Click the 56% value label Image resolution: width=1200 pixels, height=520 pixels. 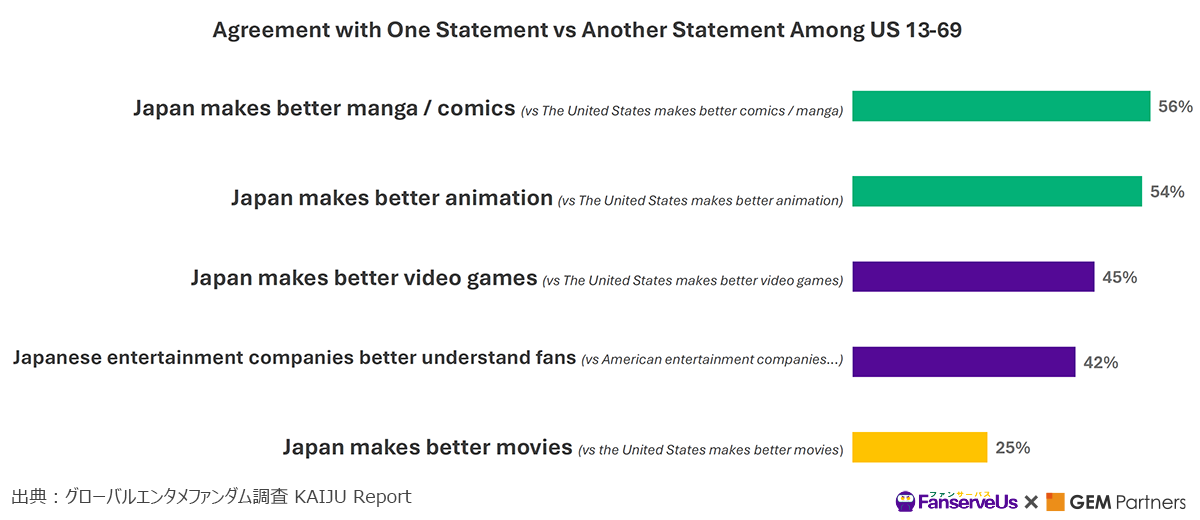1176,106
